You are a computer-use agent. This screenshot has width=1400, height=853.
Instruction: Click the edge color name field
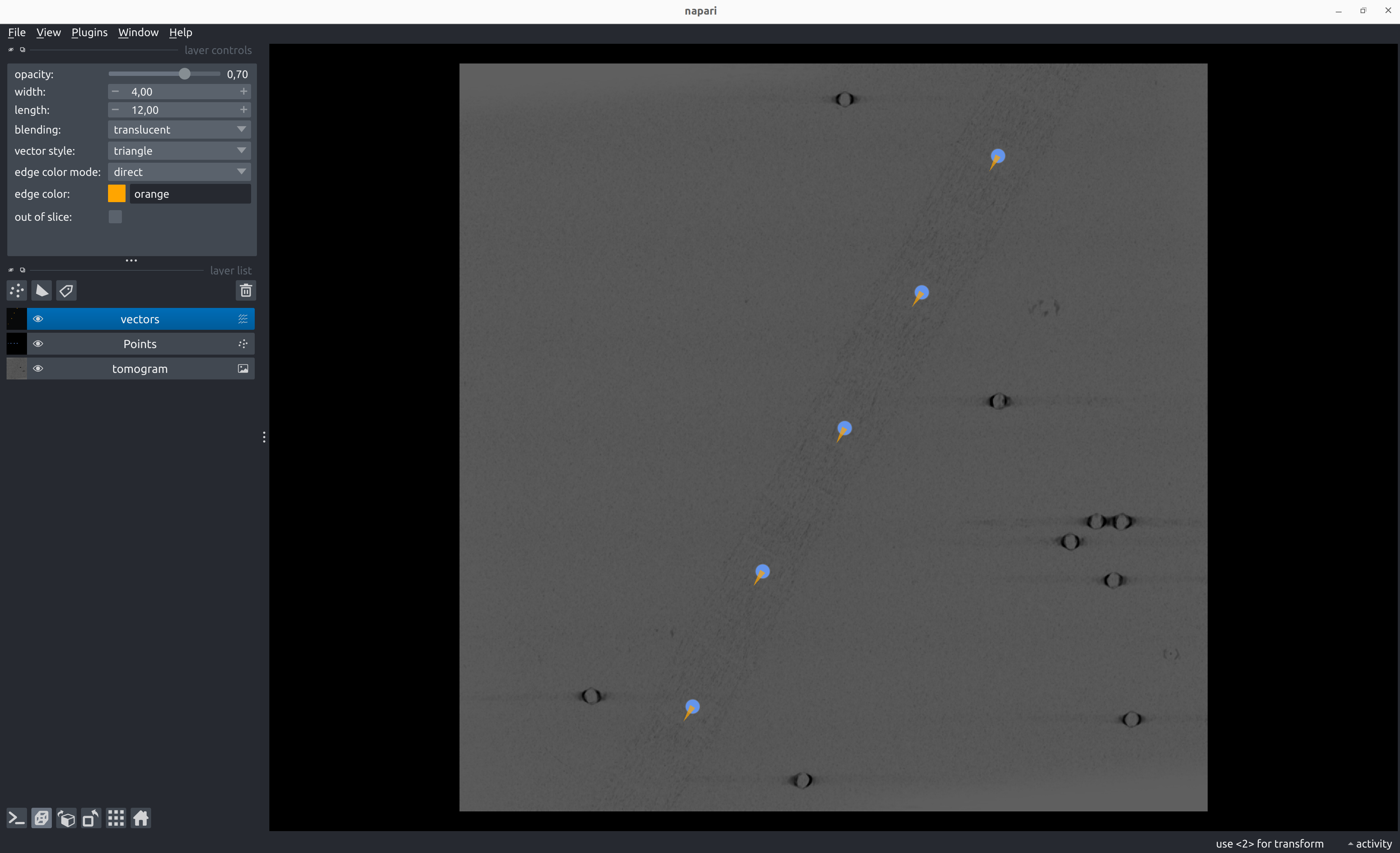tap(191, 194)
